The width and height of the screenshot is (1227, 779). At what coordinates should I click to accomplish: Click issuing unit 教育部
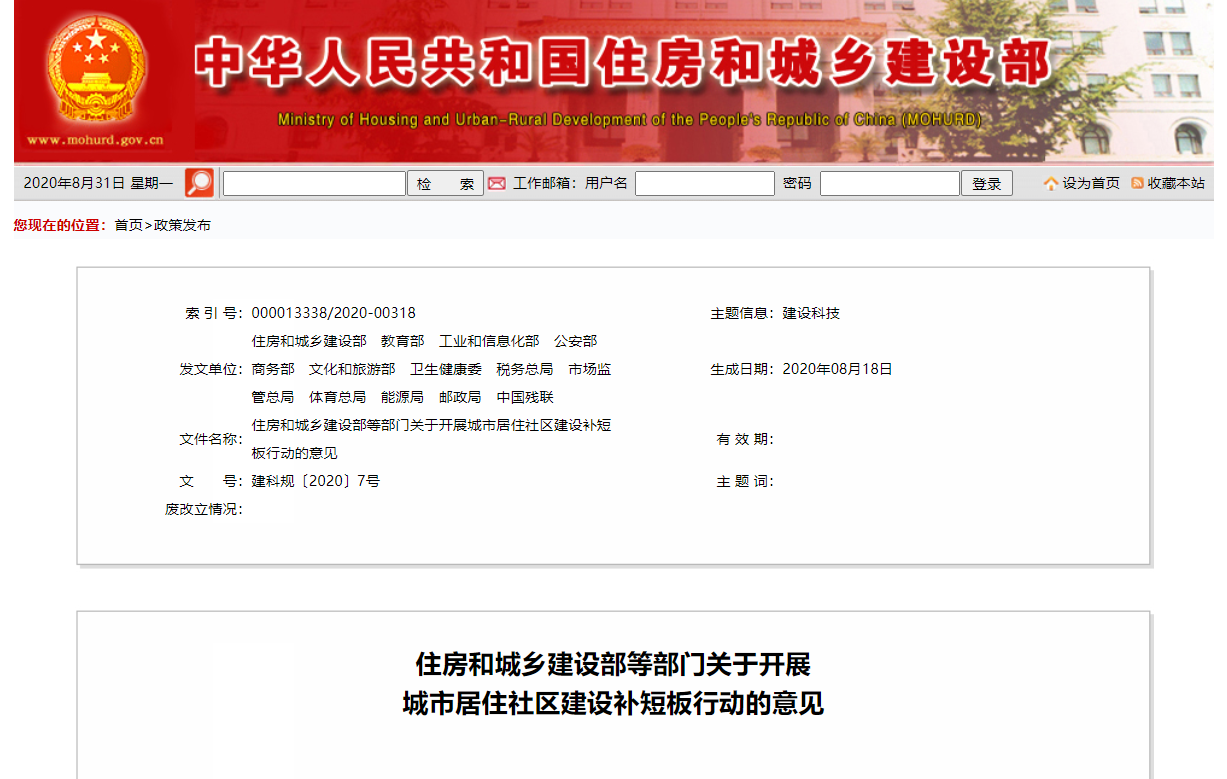[402, 341]
